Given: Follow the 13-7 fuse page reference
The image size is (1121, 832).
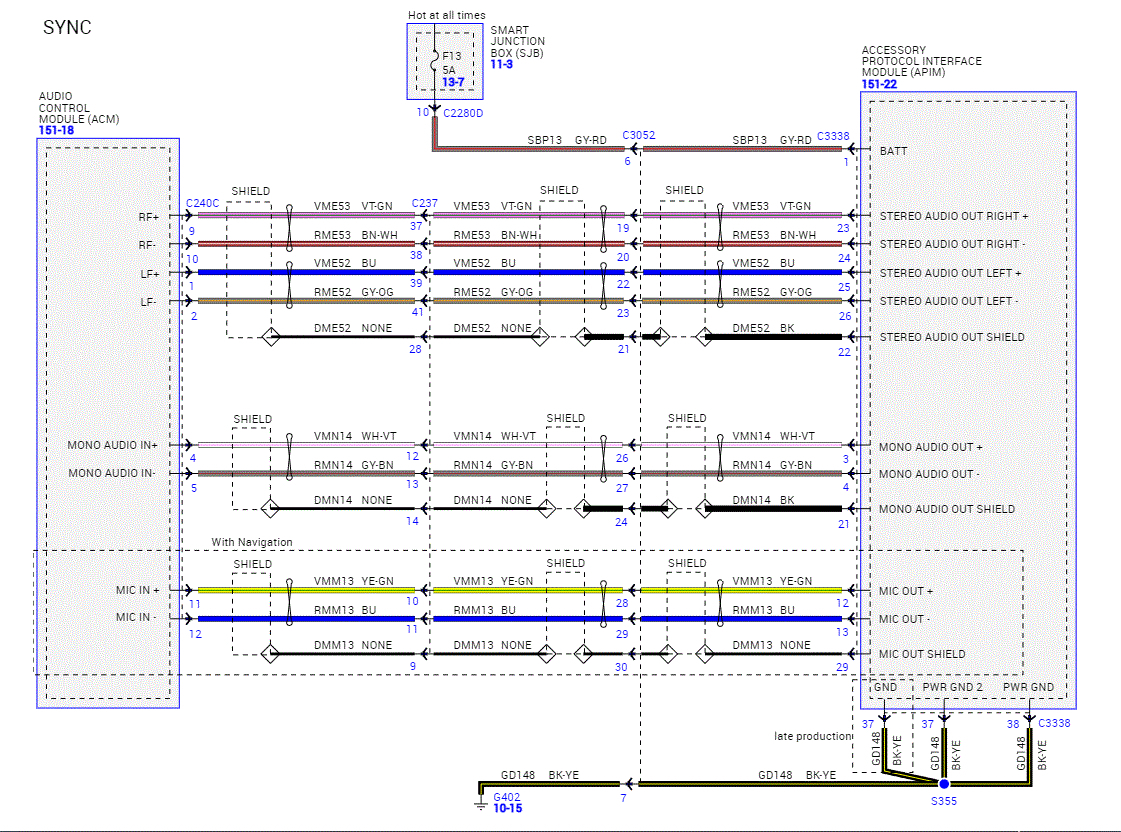Looking at the screenshot, I should pos(453,82).
